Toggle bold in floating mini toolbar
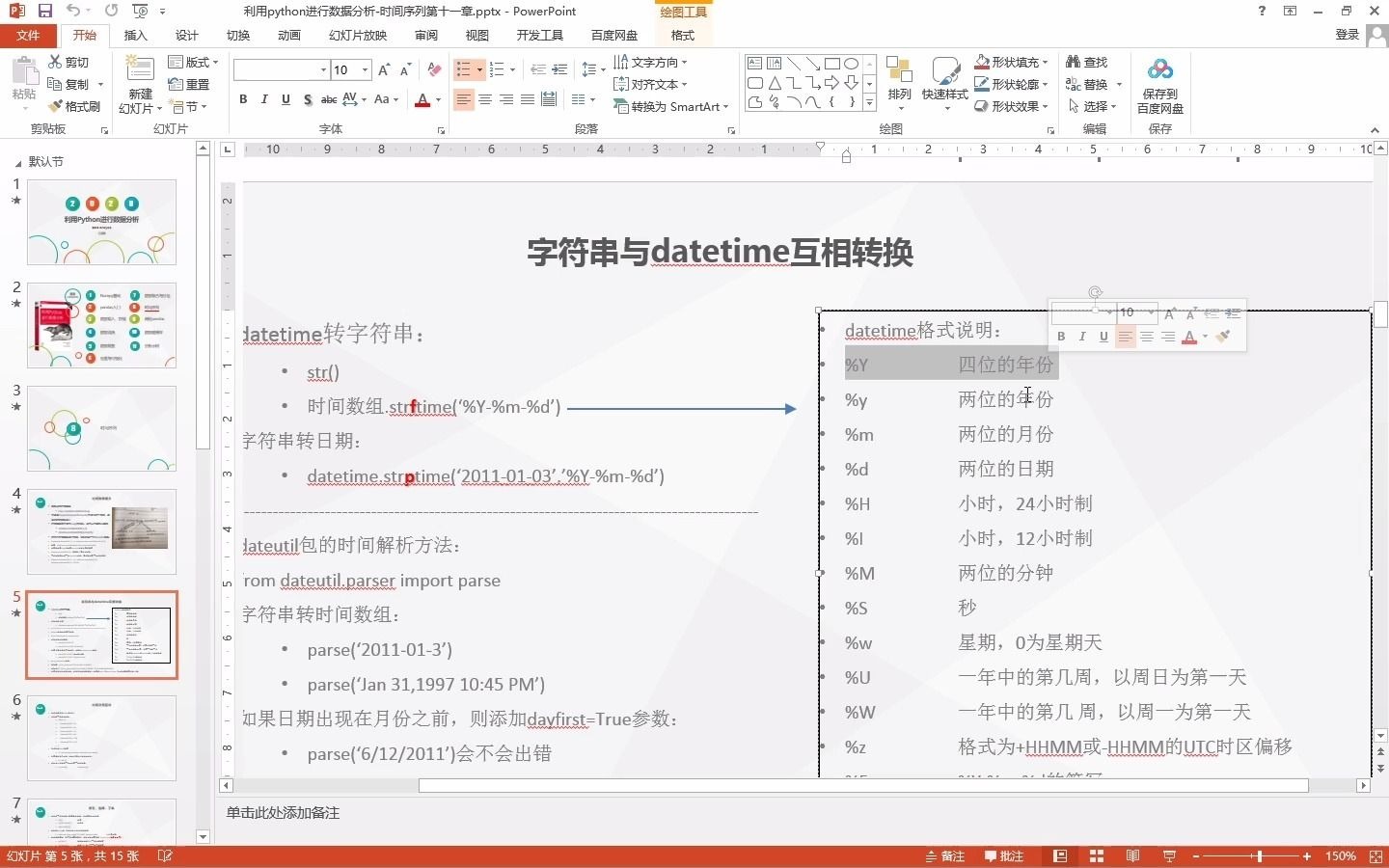The width and height of the screenshot is (1389, 868). pos(1061,337)
